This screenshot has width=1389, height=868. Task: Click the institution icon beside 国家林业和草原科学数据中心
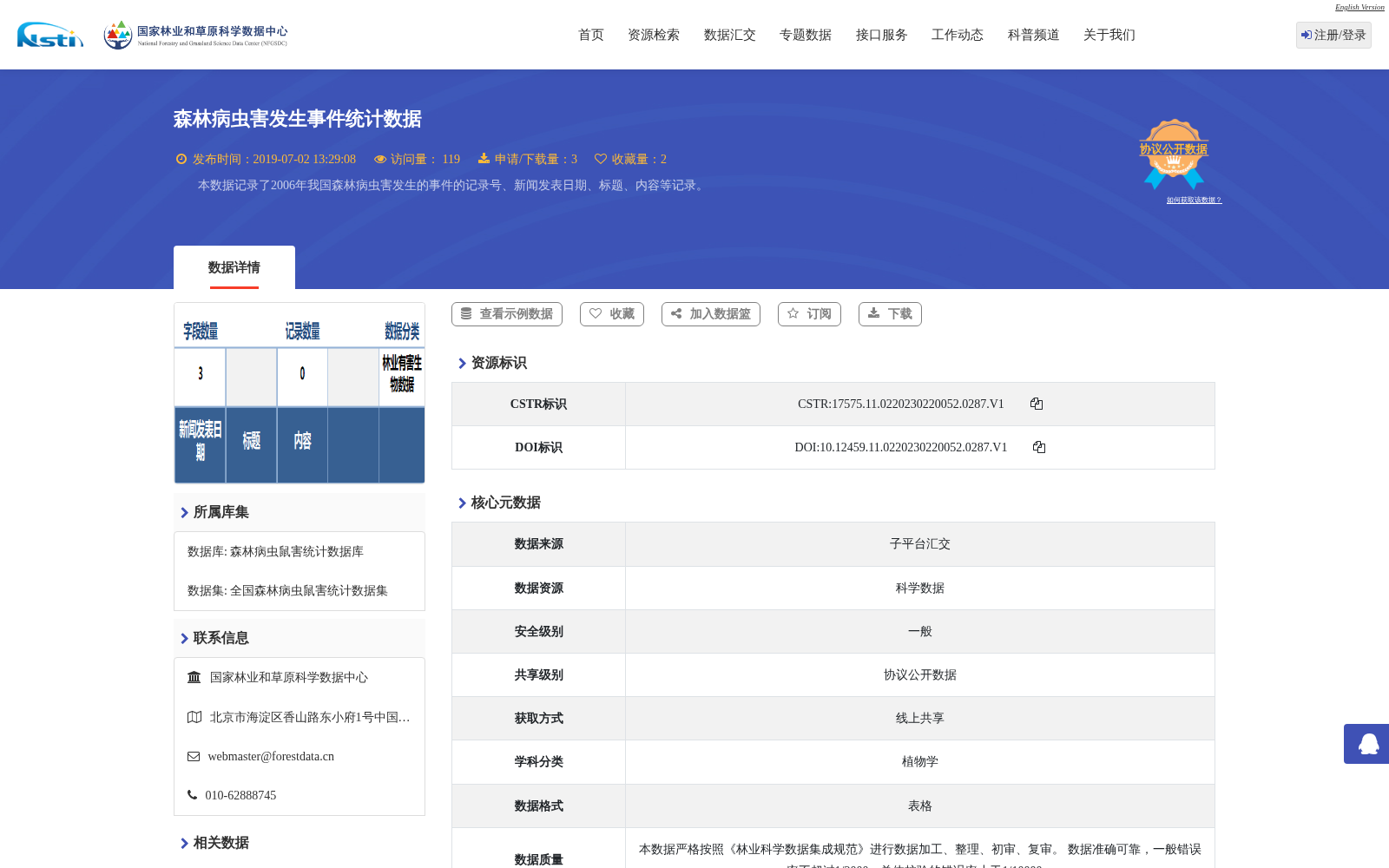(194, 677)
